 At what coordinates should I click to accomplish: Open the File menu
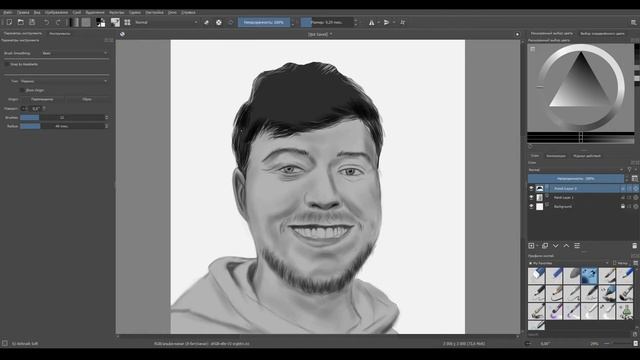[8, 12]
